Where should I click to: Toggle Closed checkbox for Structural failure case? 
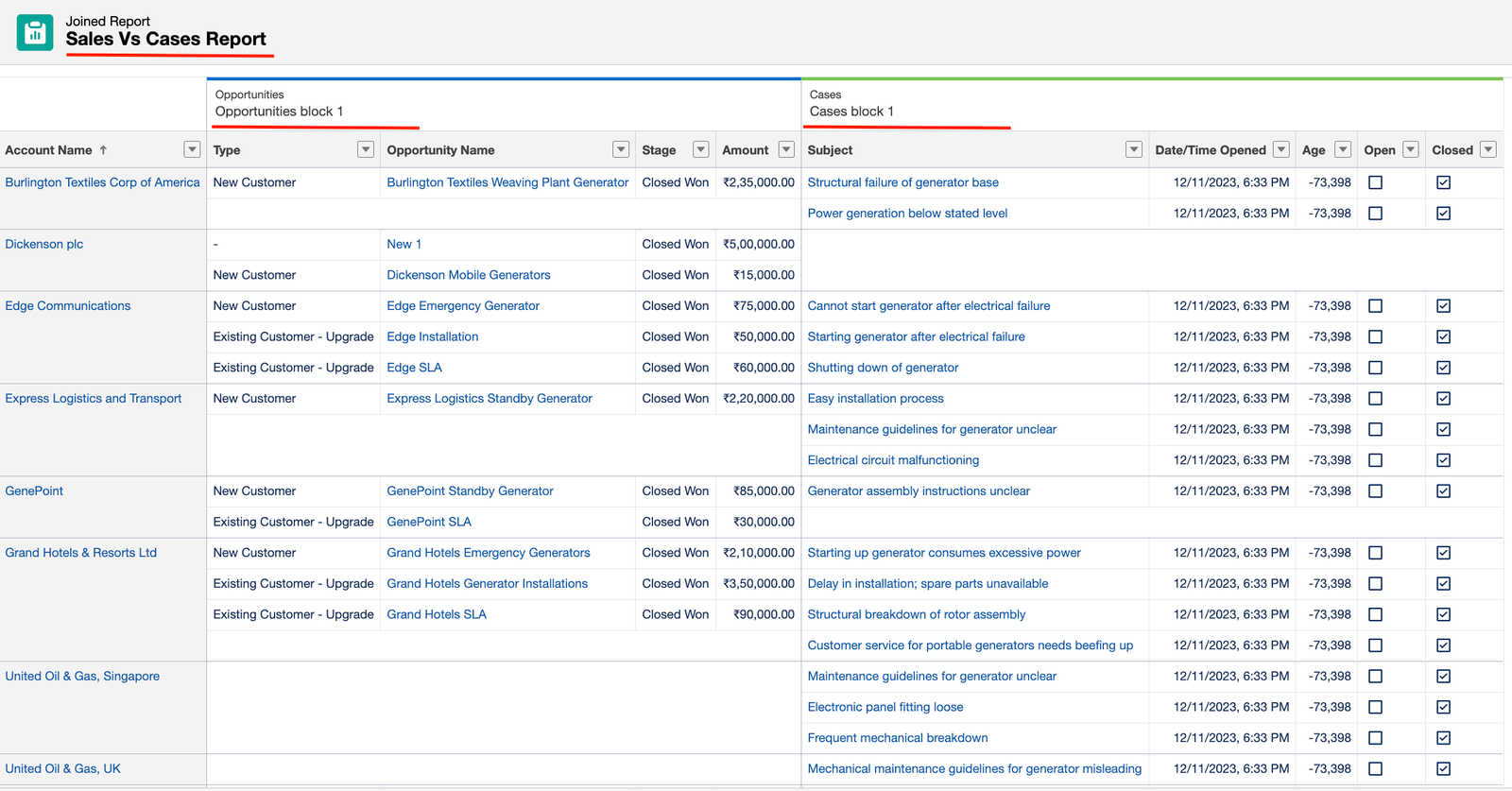[x=1443, y=182]
